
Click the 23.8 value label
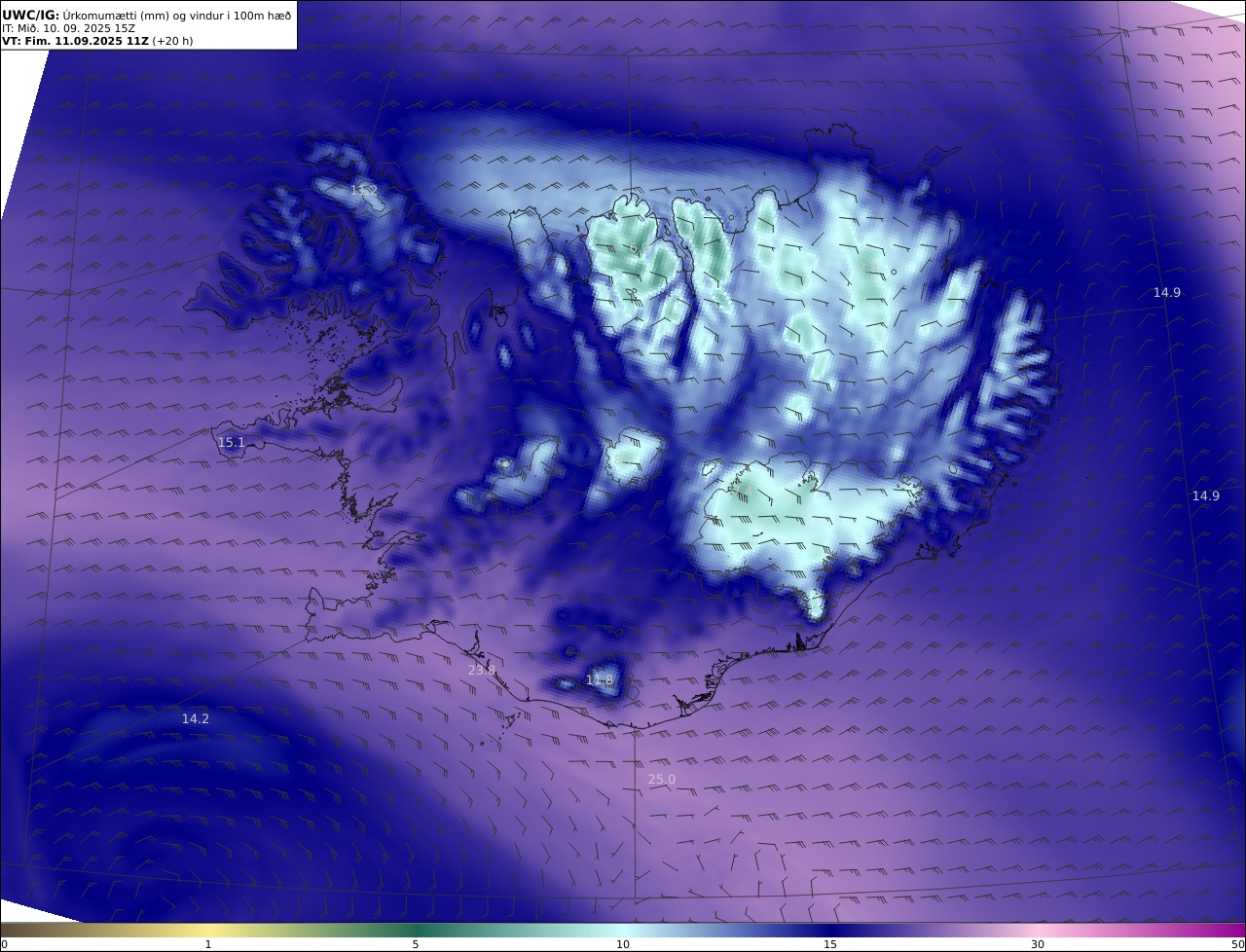[x=482, y=670]
